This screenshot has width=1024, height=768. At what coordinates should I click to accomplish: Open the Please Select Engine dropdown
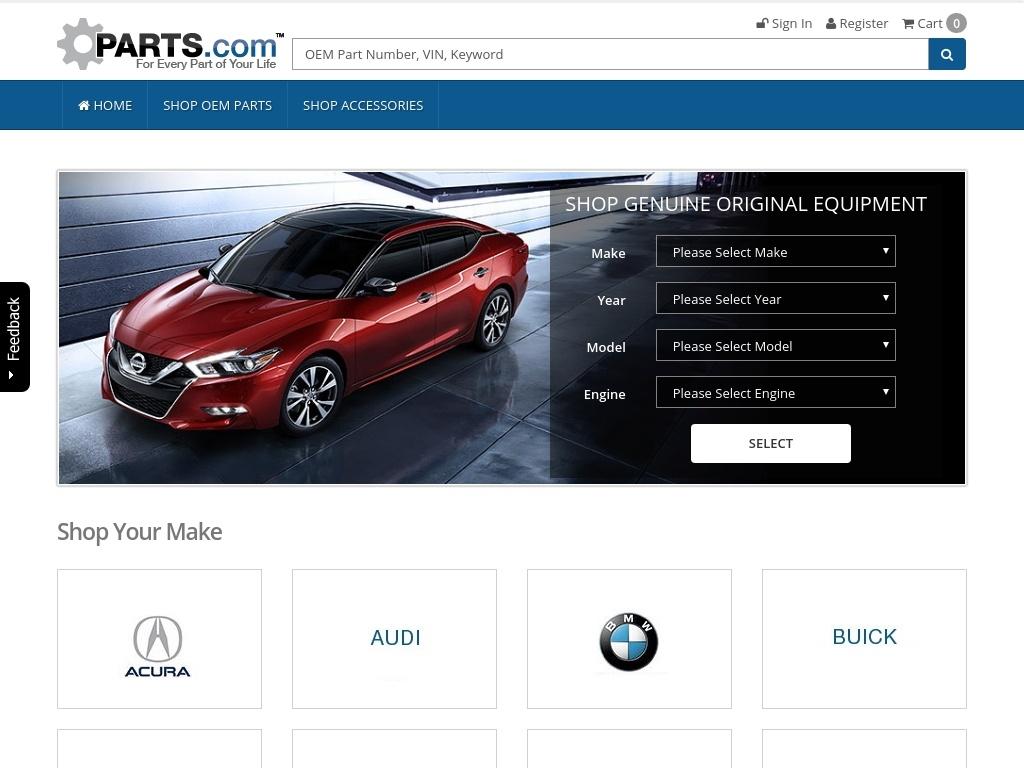[x=775, y=392]
